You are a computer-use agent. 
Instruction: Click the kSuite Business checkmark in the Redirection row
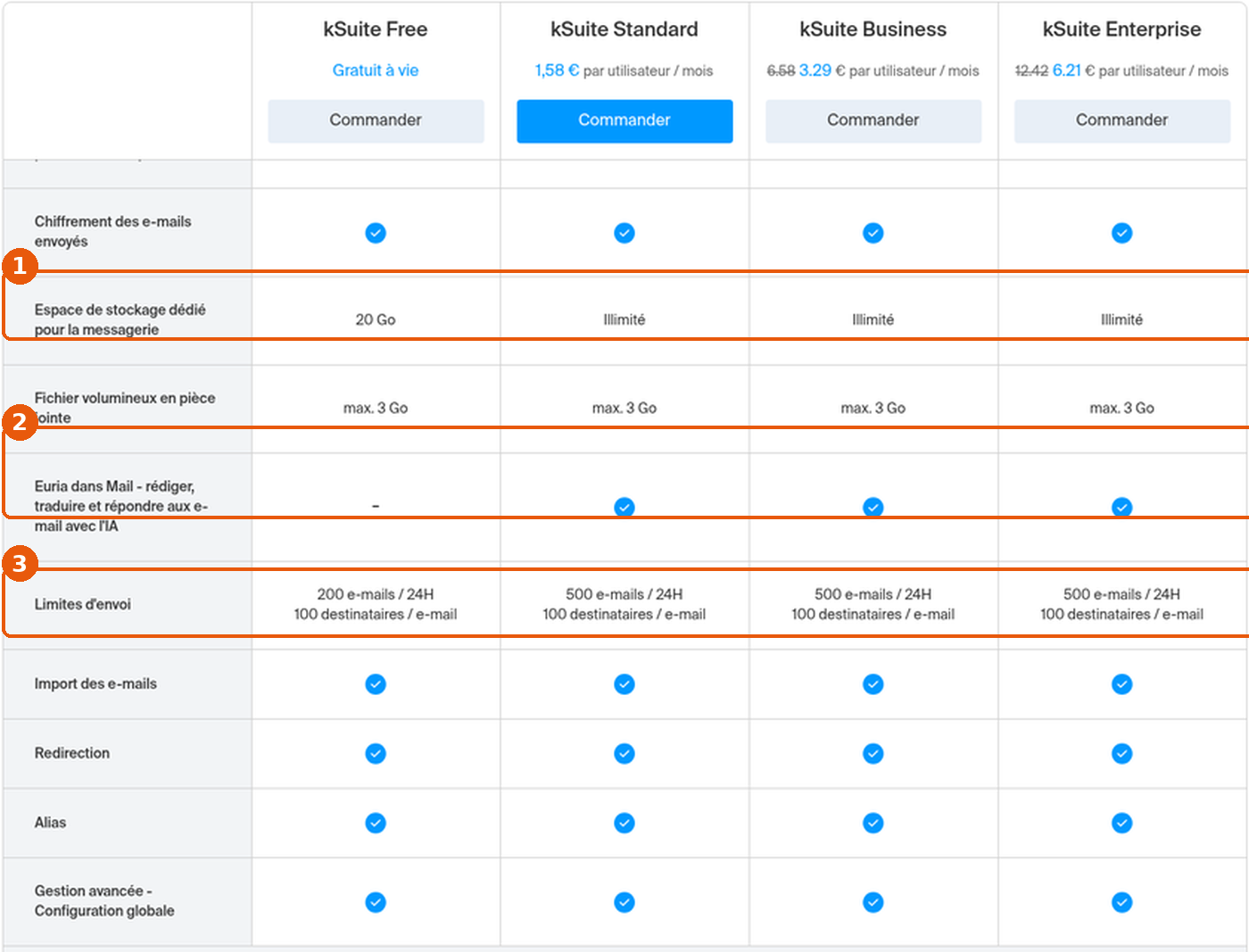[873, 754]
